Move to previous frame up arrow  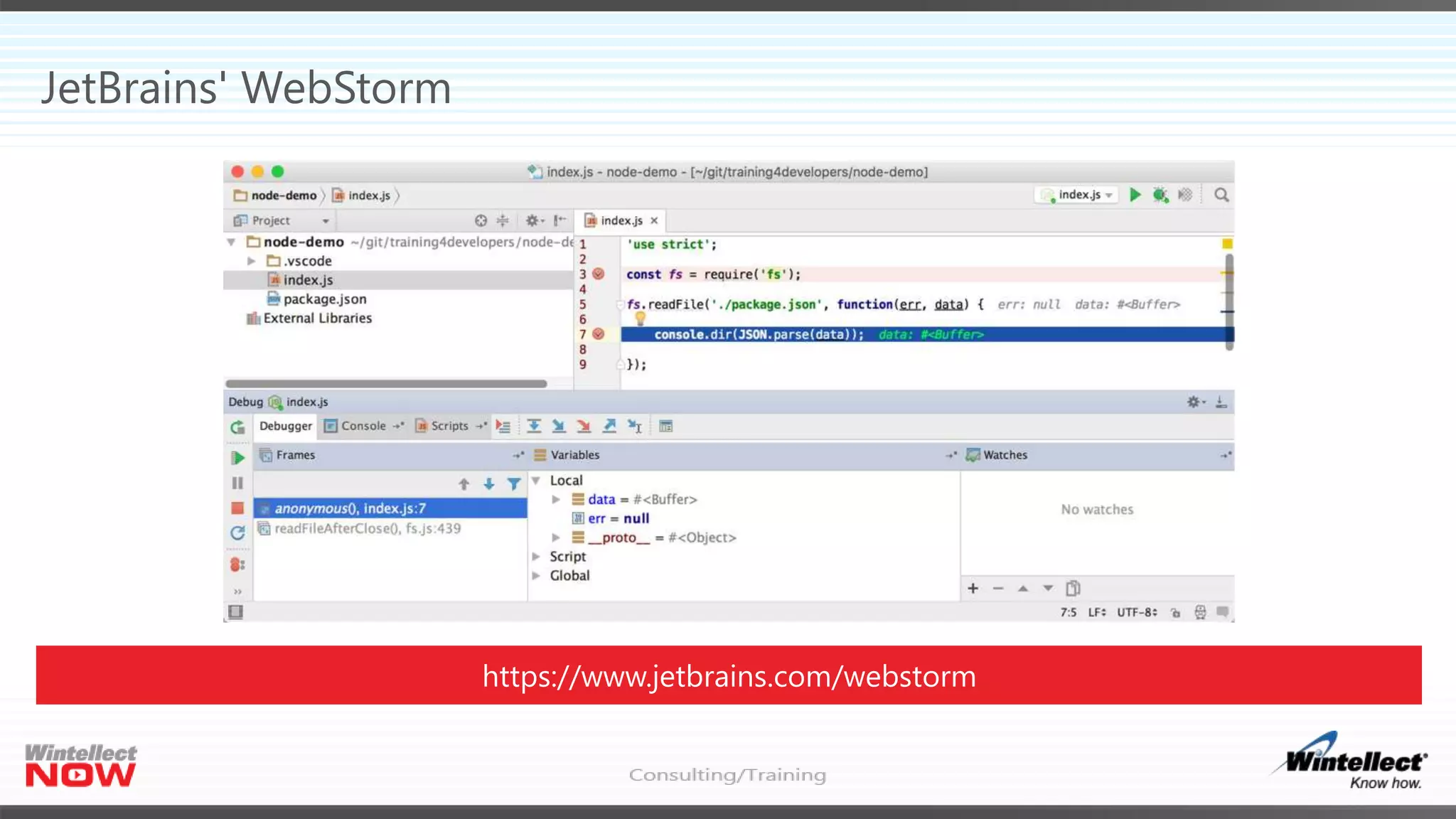464,484
